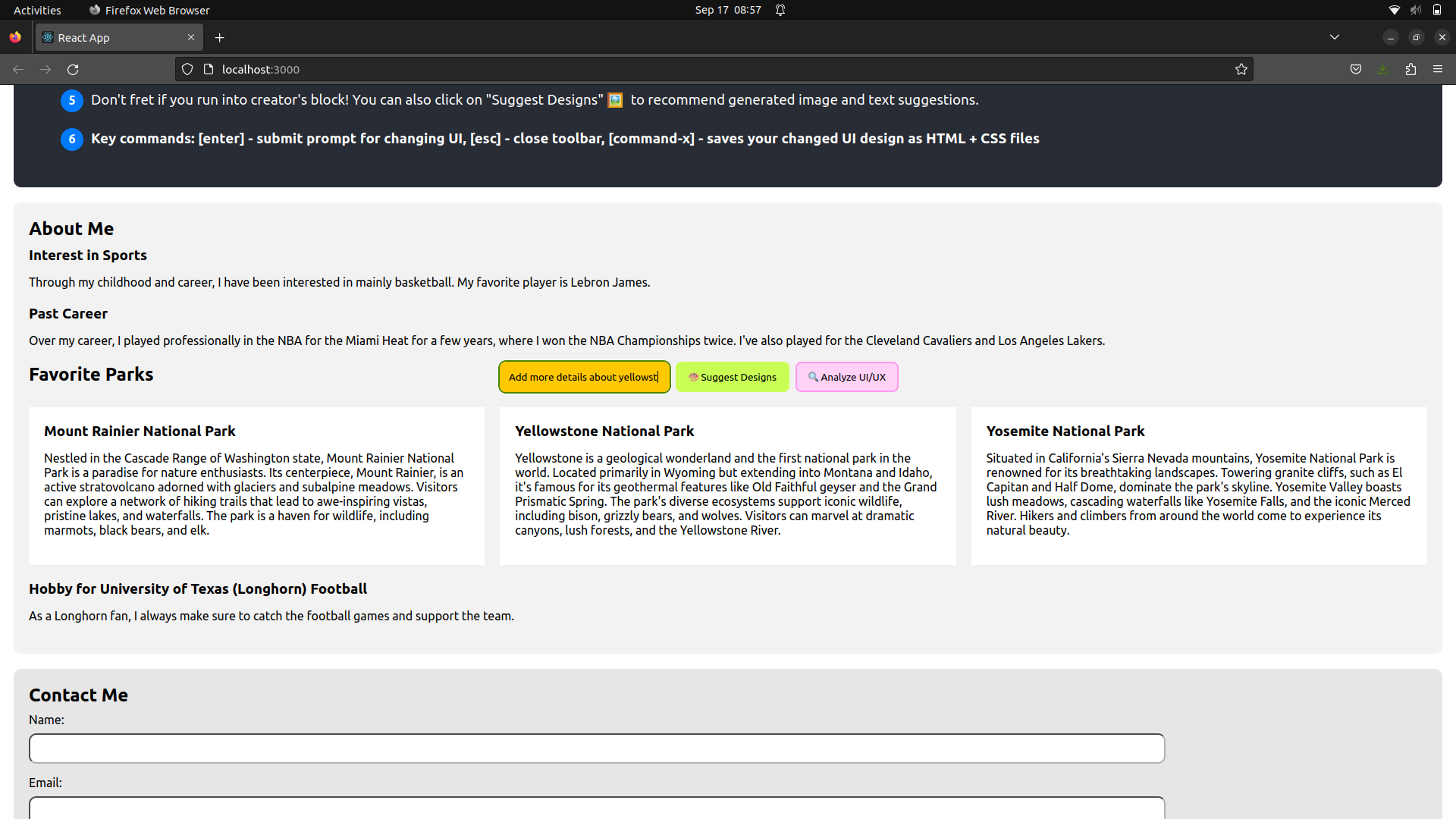The width and height of the screenshot is (1456, 819).
Task: Click the Suggest Designs button
Action: (732, 377)
